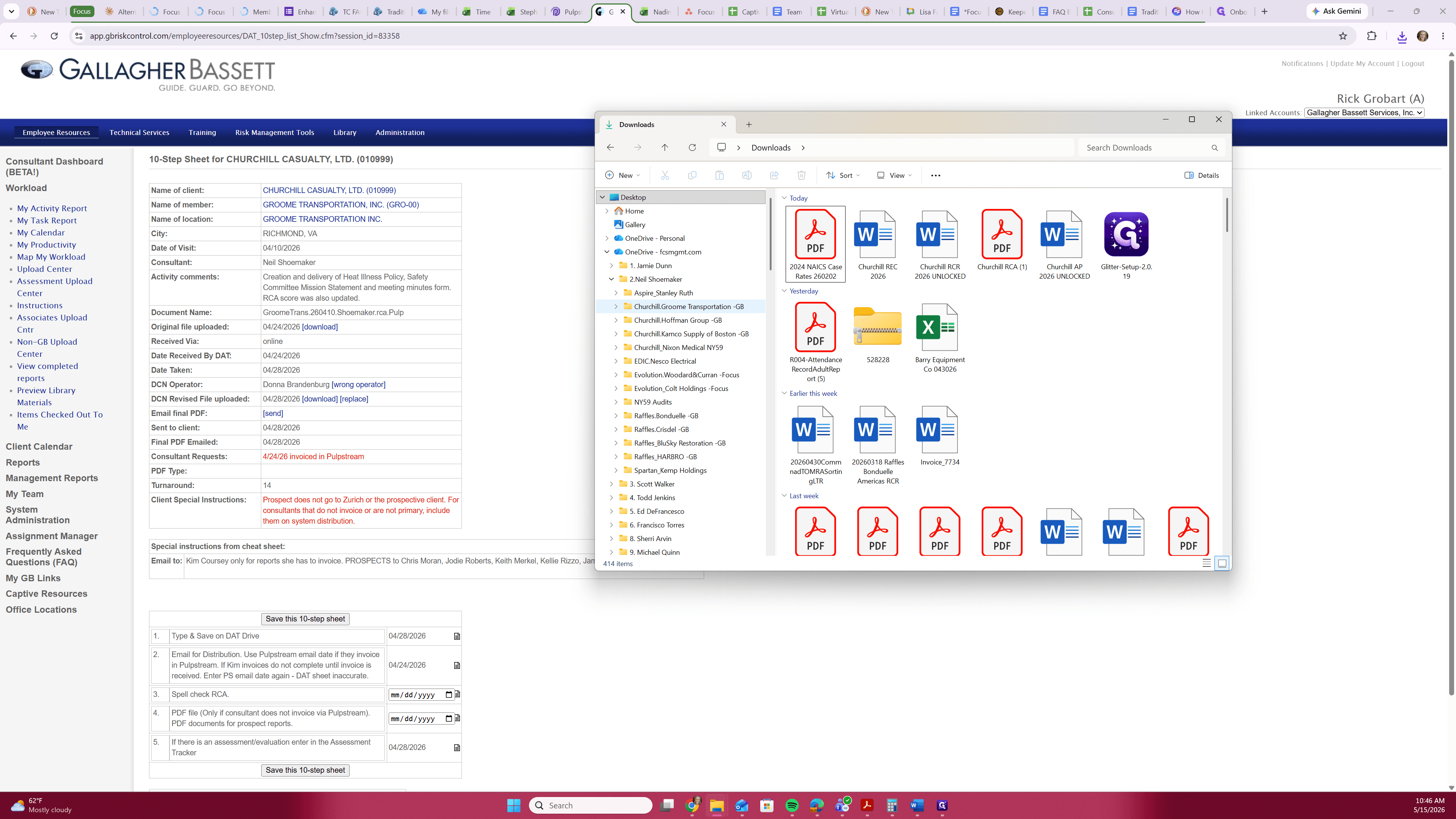
Task: Select Raffles.Crisdel -GB folder in tree
Action: [661, 430]
